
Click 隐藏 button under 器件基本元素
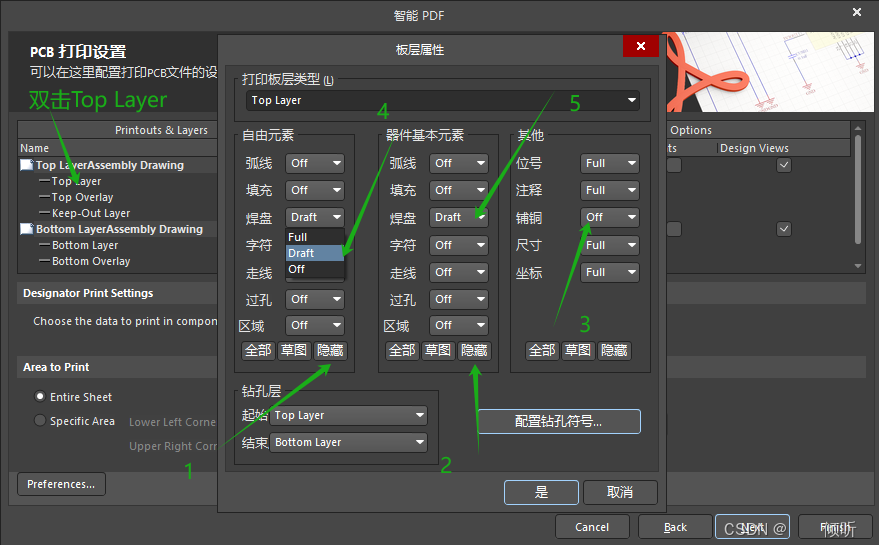point(474,350)
